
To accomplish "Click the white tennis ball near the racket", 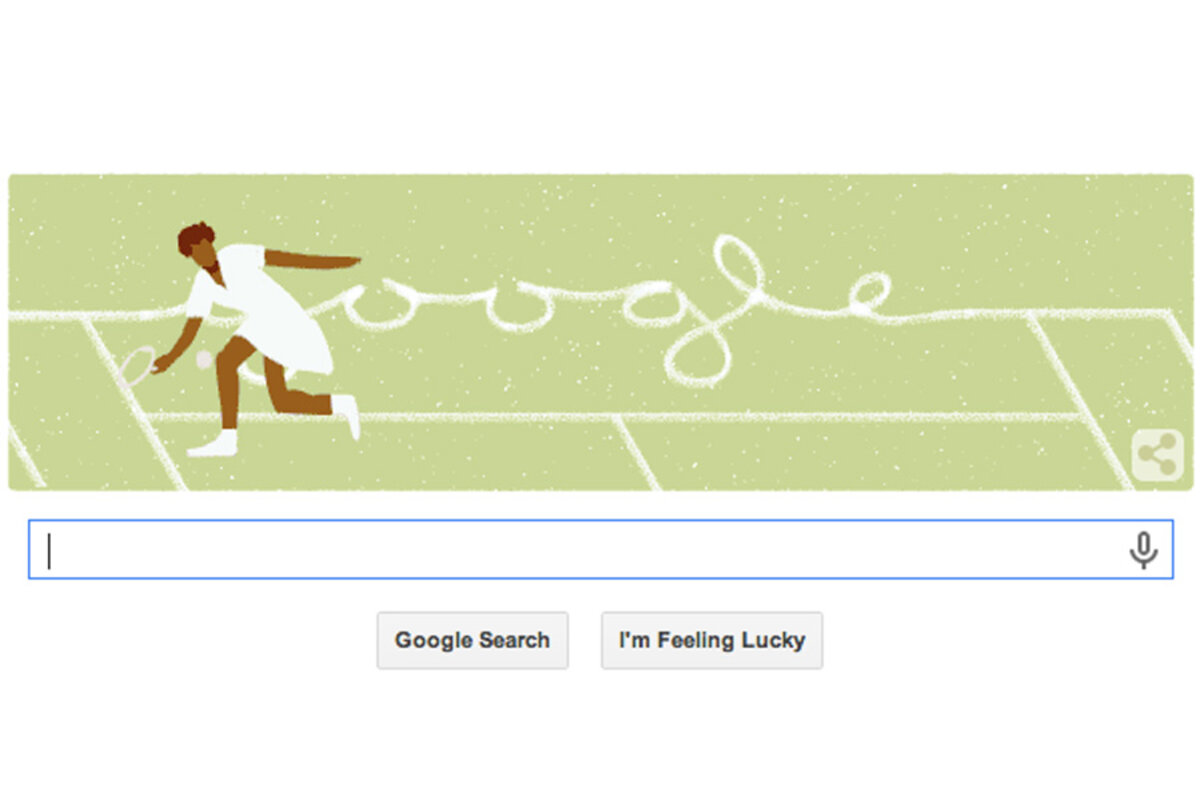I will pyautogui.click(x=203, y=359).
